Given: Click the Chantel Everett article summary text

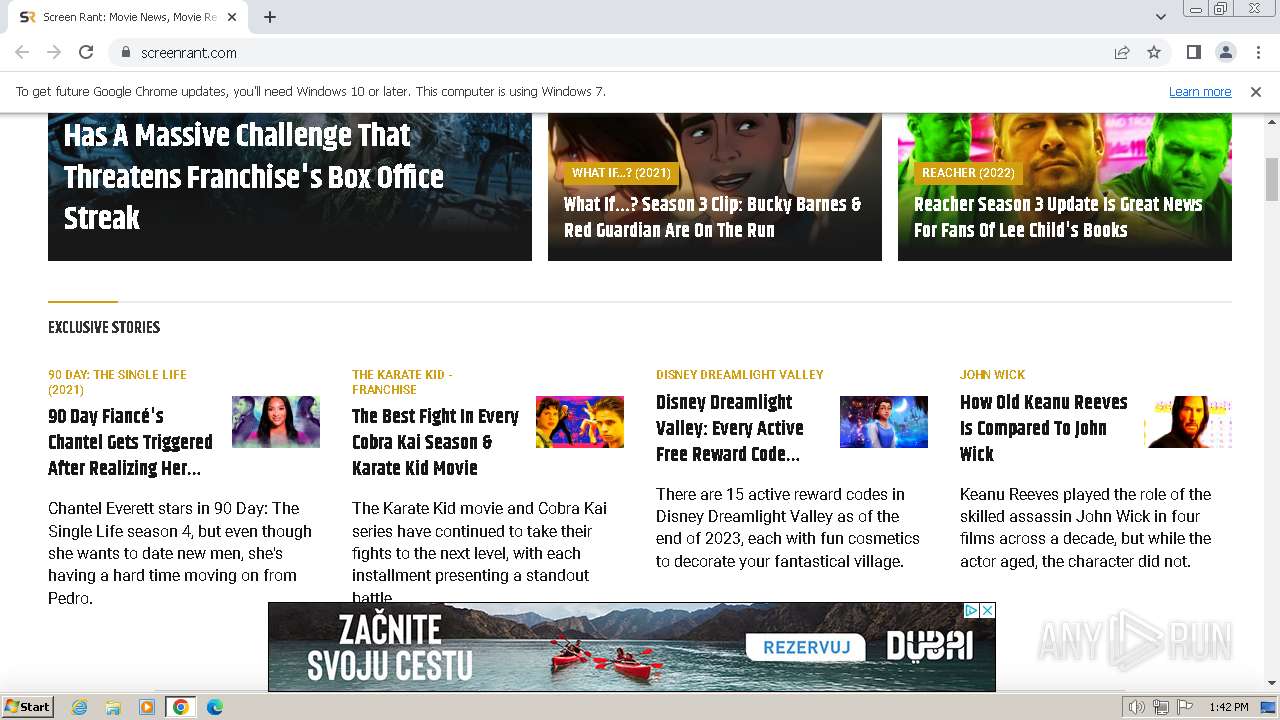Looking at the screenshot, I should pyautogui.click(x=180, y=553).
